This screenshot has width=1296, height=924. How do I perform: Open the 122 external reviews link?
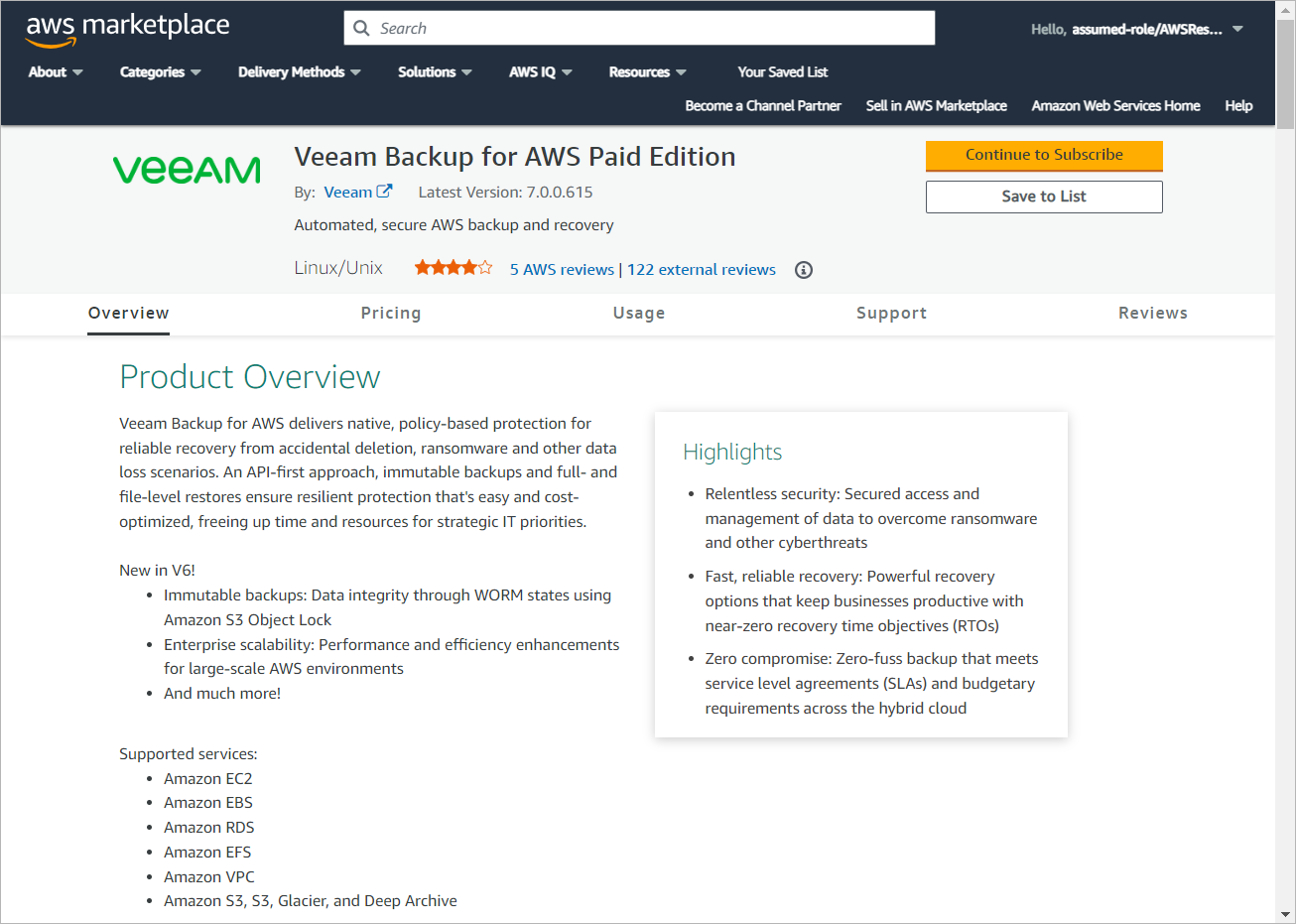coord(702,269)
